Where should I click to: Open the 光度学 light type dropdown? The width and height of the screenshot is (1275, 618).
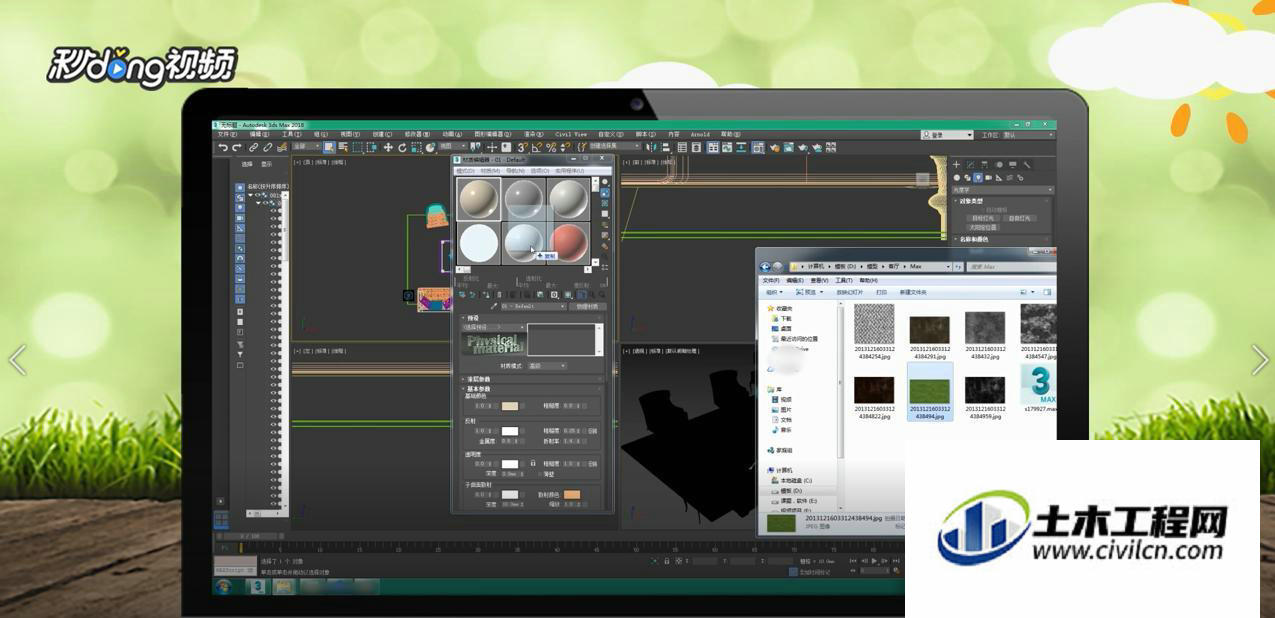click(x=1003, y=190)
